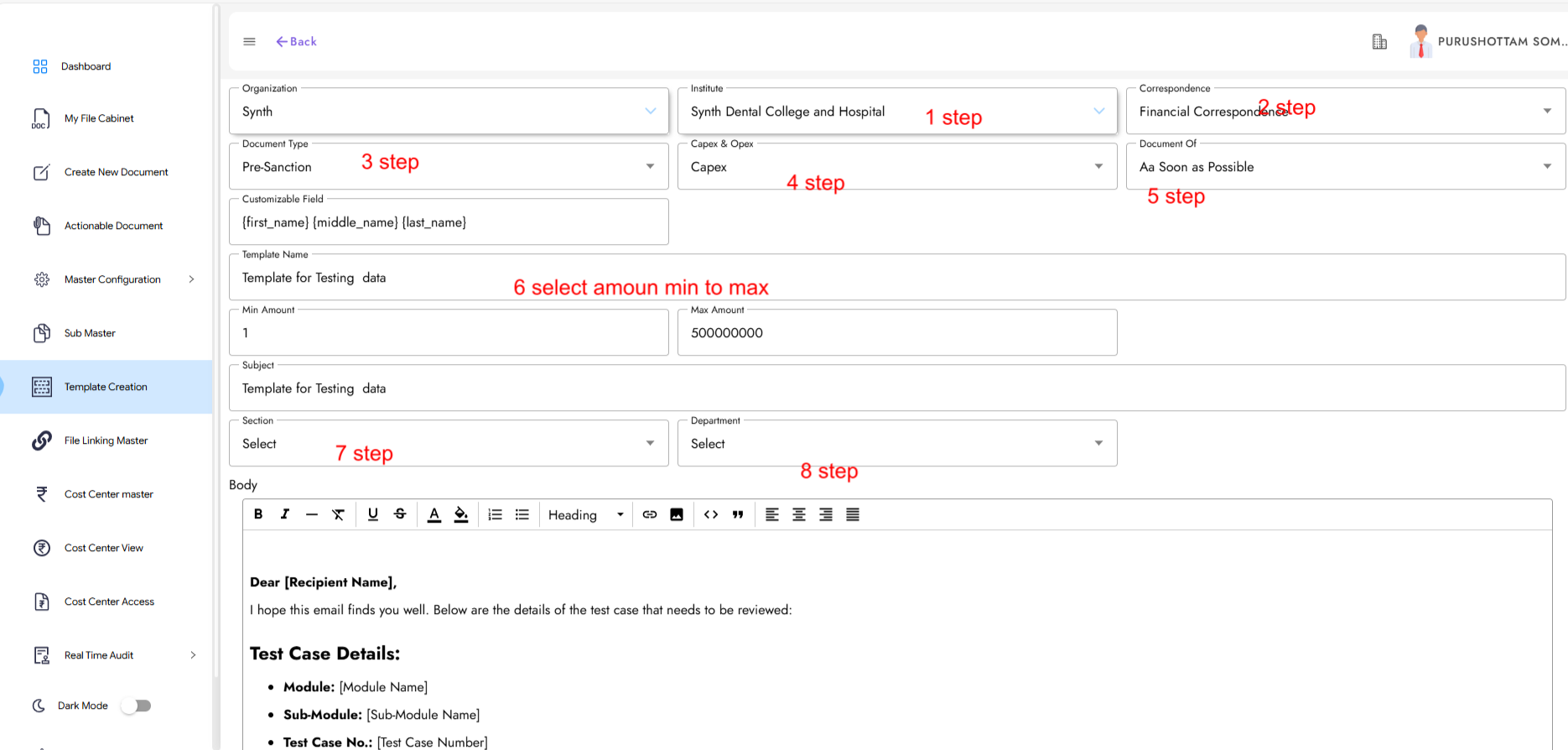
Task: Click the 'Module: [Module Name]' bullet
Action: 356,687
